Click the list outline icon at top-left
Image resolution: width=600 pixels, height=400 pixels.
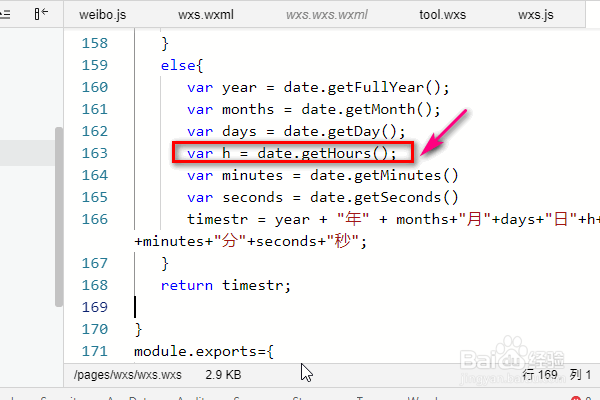[5, 15]
